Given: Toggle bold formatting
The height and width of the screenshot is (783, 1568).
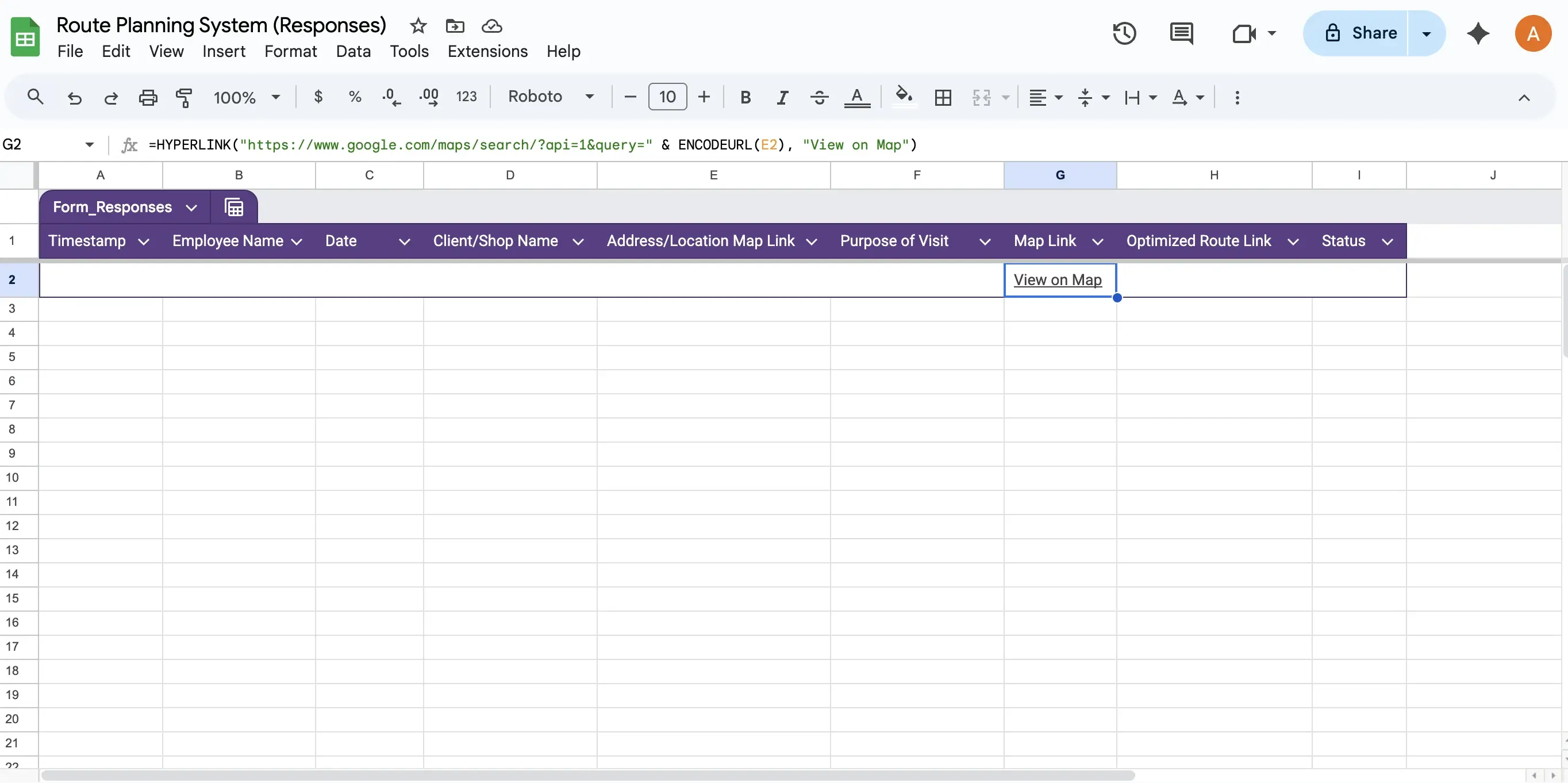Looking at the screenshot, I should 745,97.
